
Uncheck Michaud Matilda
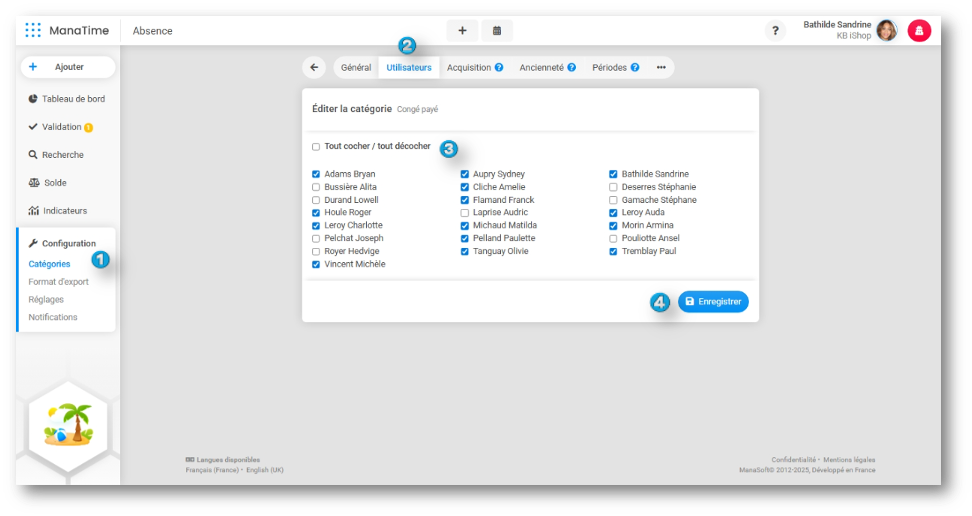click(x=465, y=226)
